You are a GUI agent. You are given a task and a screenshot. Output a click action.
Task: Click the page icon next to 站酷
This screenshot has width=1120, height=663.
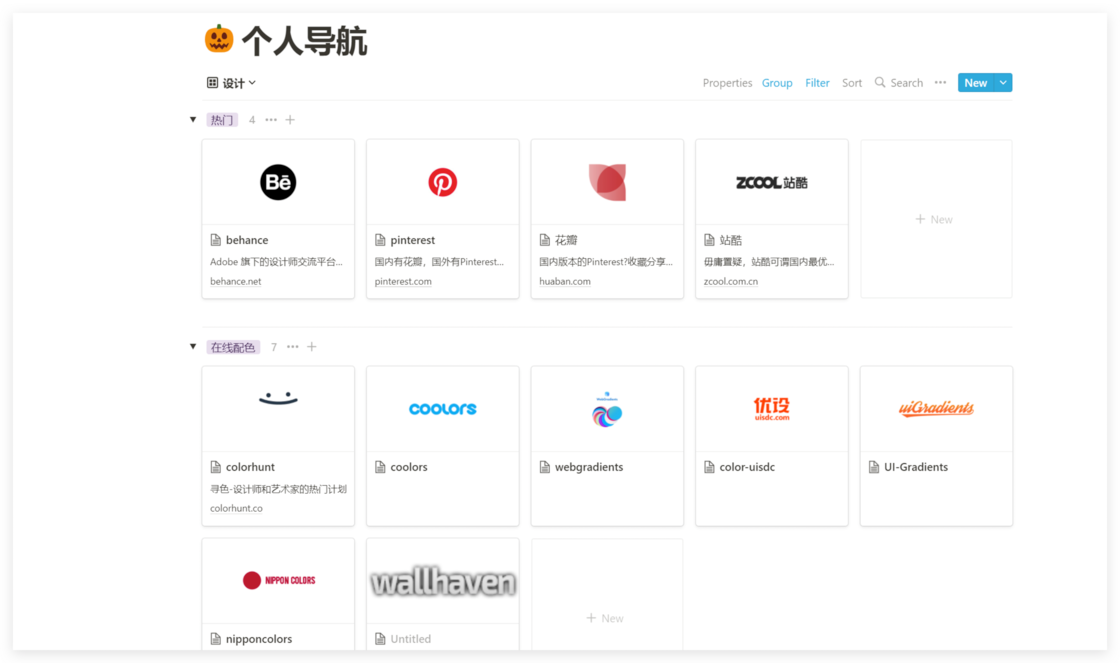click(x=709, y=240)
